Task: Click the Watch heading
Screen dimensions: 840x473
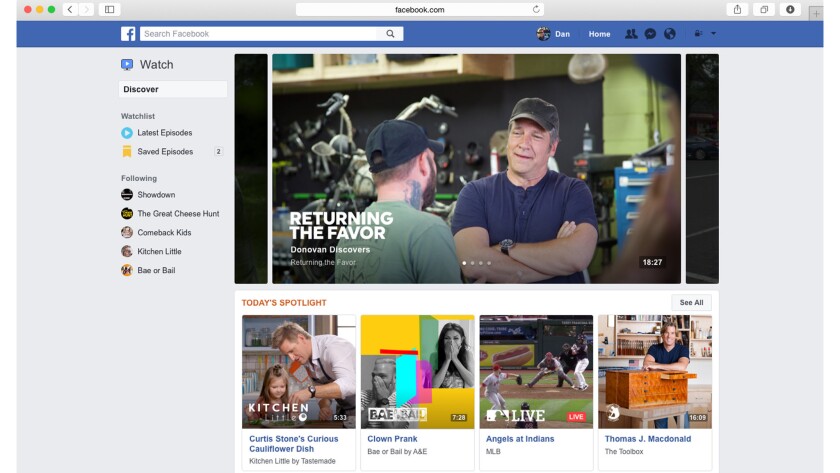Action: pos(156,65)
